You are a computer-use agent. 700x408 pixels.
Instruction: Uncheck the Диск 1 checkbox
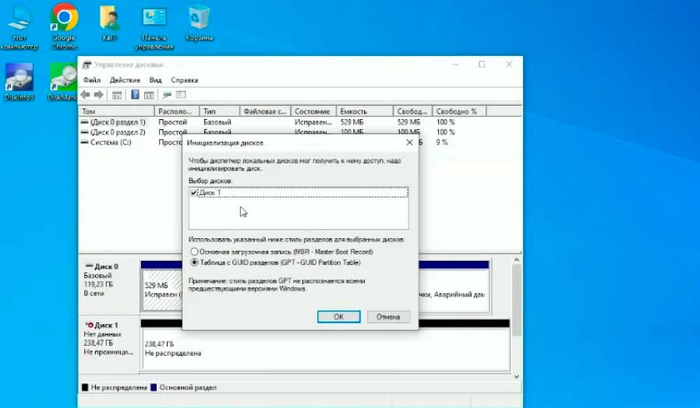(x=194, y=191)
